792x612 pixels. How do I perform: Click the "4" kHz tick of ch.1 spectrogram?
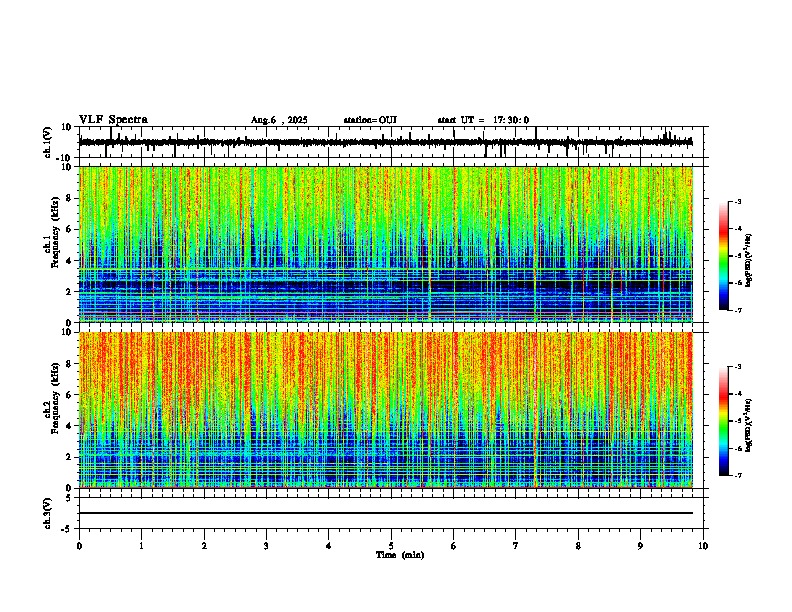pos(69,261)
